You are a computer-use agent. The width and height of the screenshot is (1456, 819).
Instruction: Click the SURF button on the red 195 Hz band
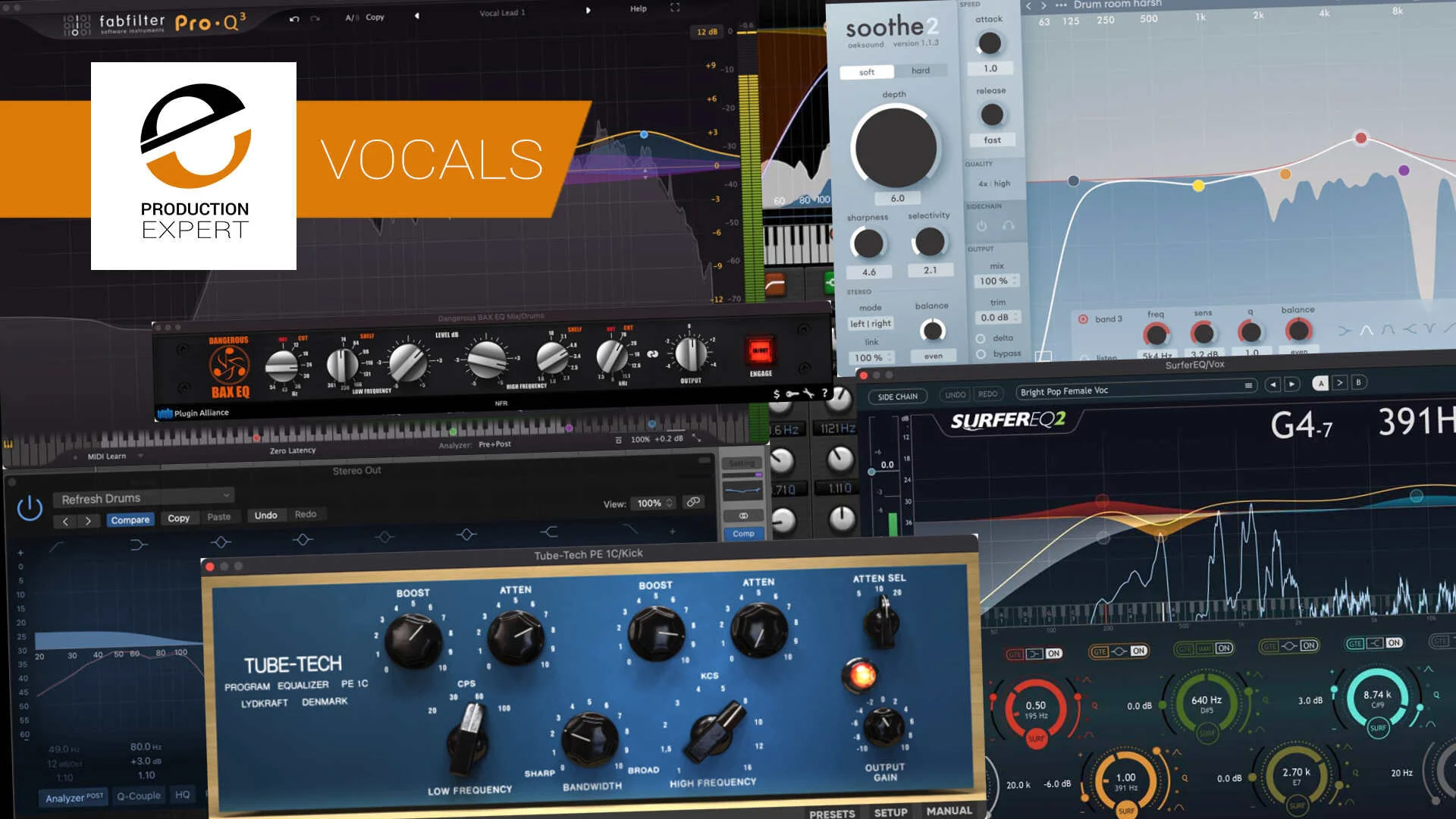(1036, 738)
